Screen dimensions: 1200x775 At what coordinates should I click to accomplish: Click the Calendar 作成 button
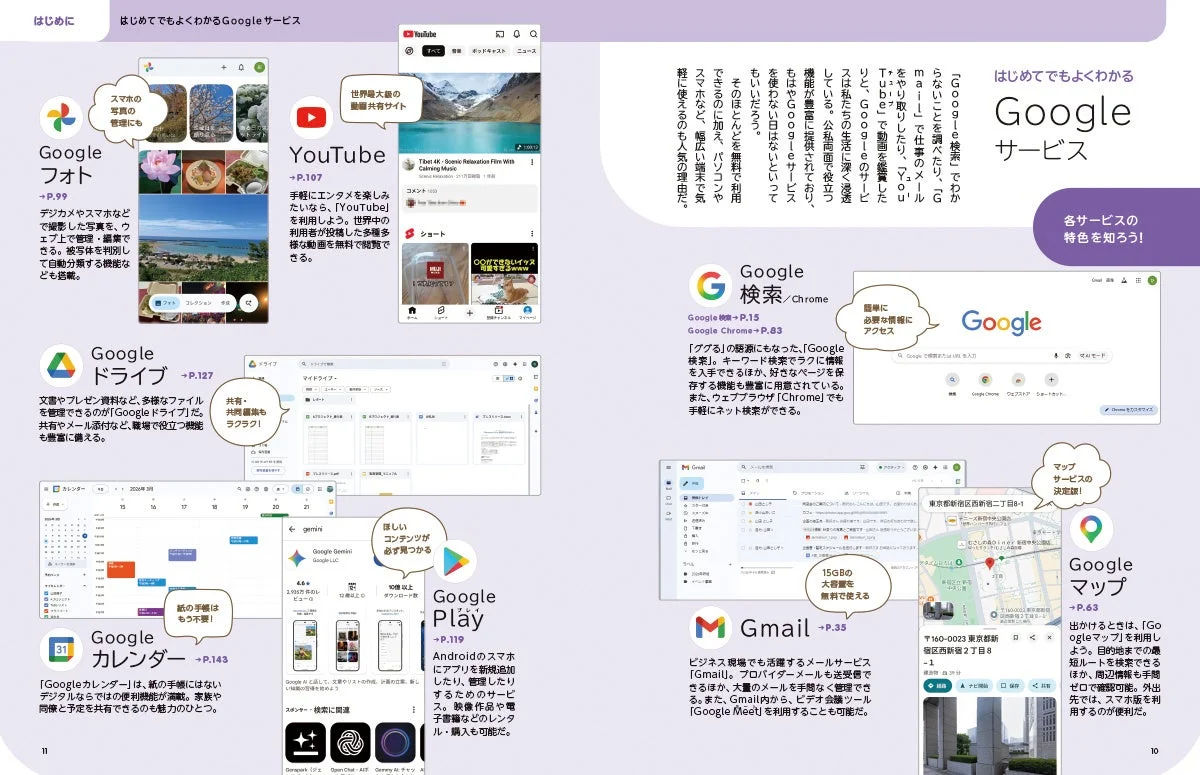[56, 505]
